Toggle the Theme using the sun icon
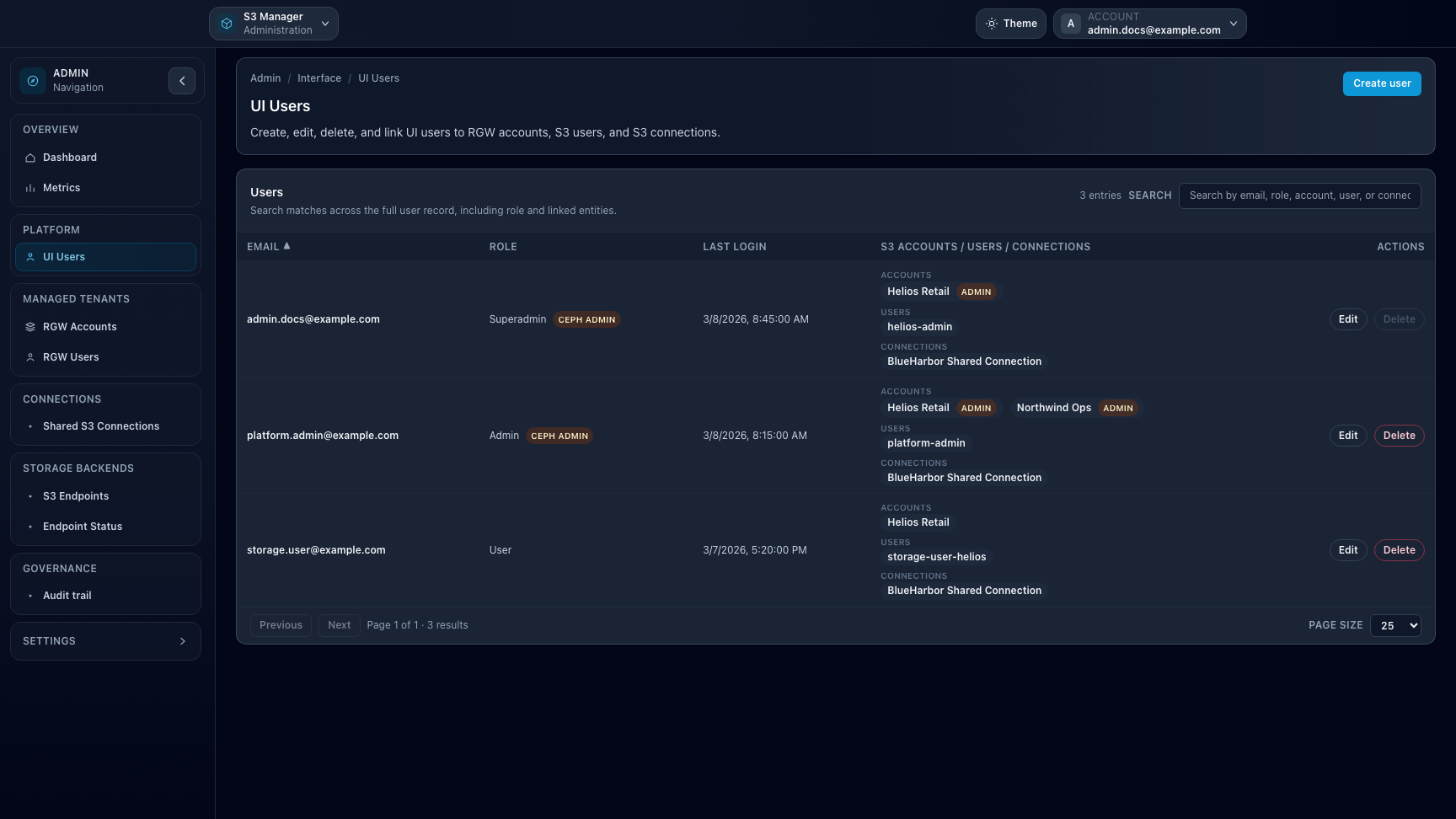This screenshot has width=1456, height=819. click(992, 24)
